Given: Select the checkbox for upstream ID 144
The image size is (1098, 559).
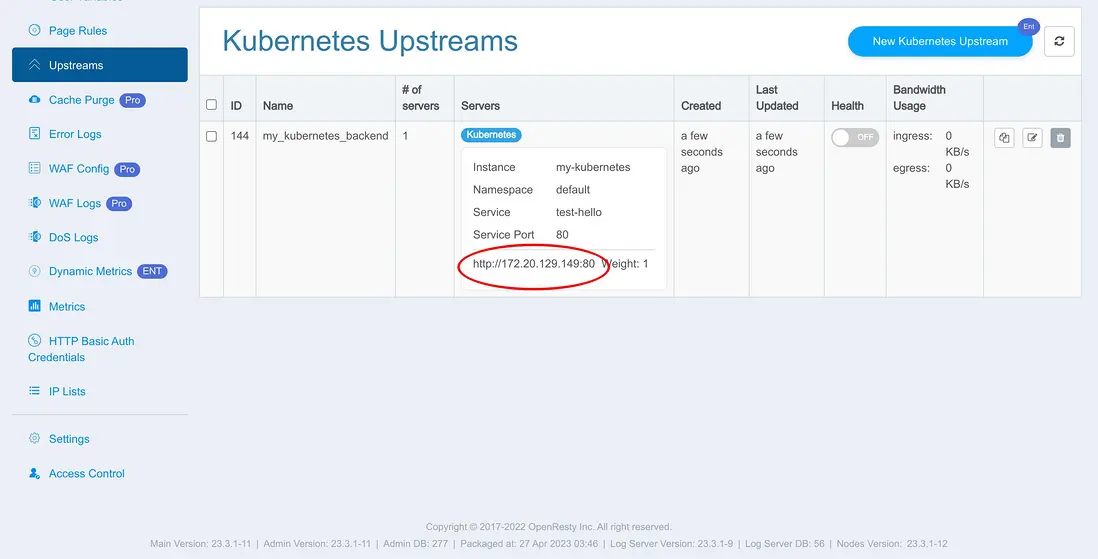Looking at the screenshot, I should [211, 137].
